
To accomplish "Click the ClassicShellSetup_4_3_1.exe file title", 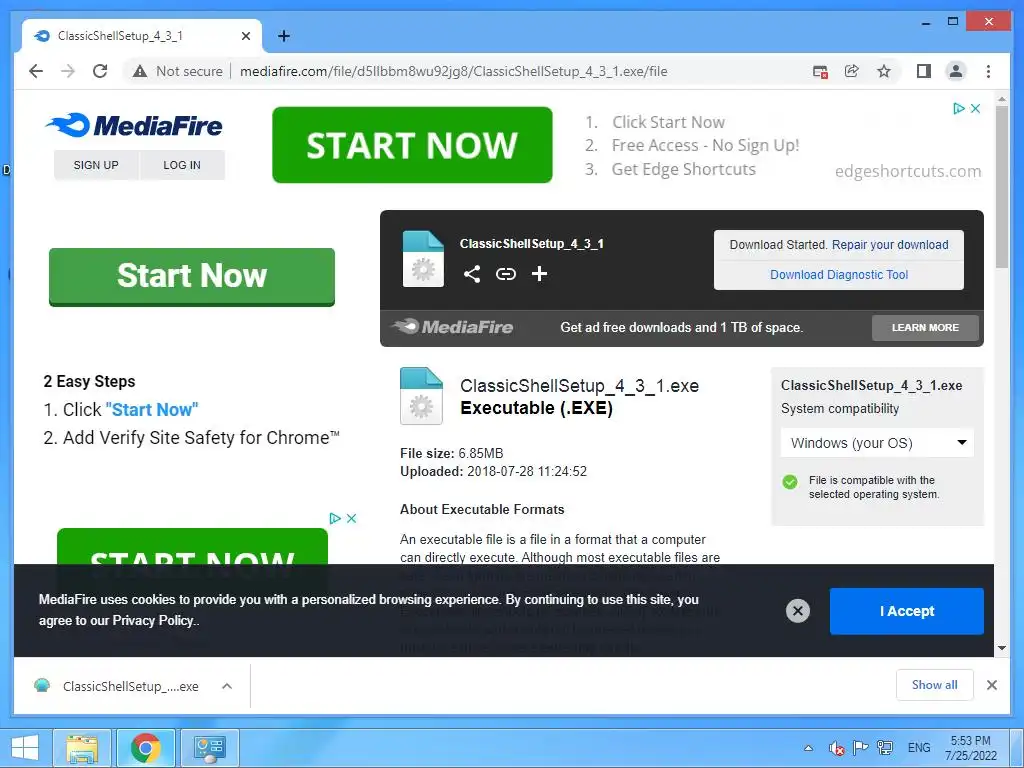I will coord(579,386).
